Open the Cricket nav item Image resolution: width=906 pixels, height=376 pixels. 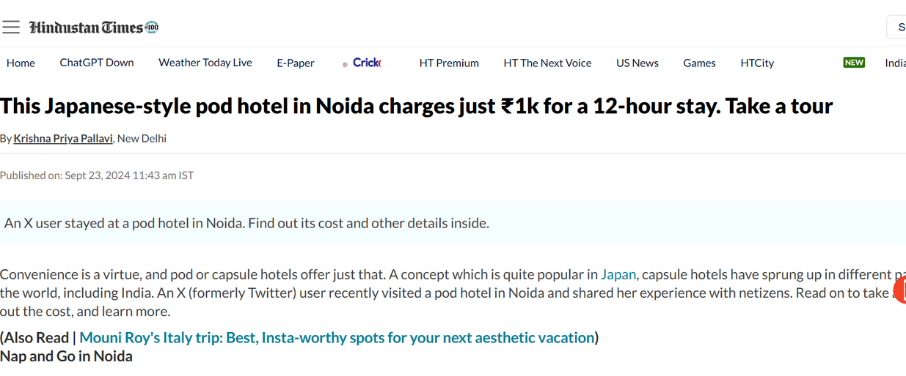(365, 62)
